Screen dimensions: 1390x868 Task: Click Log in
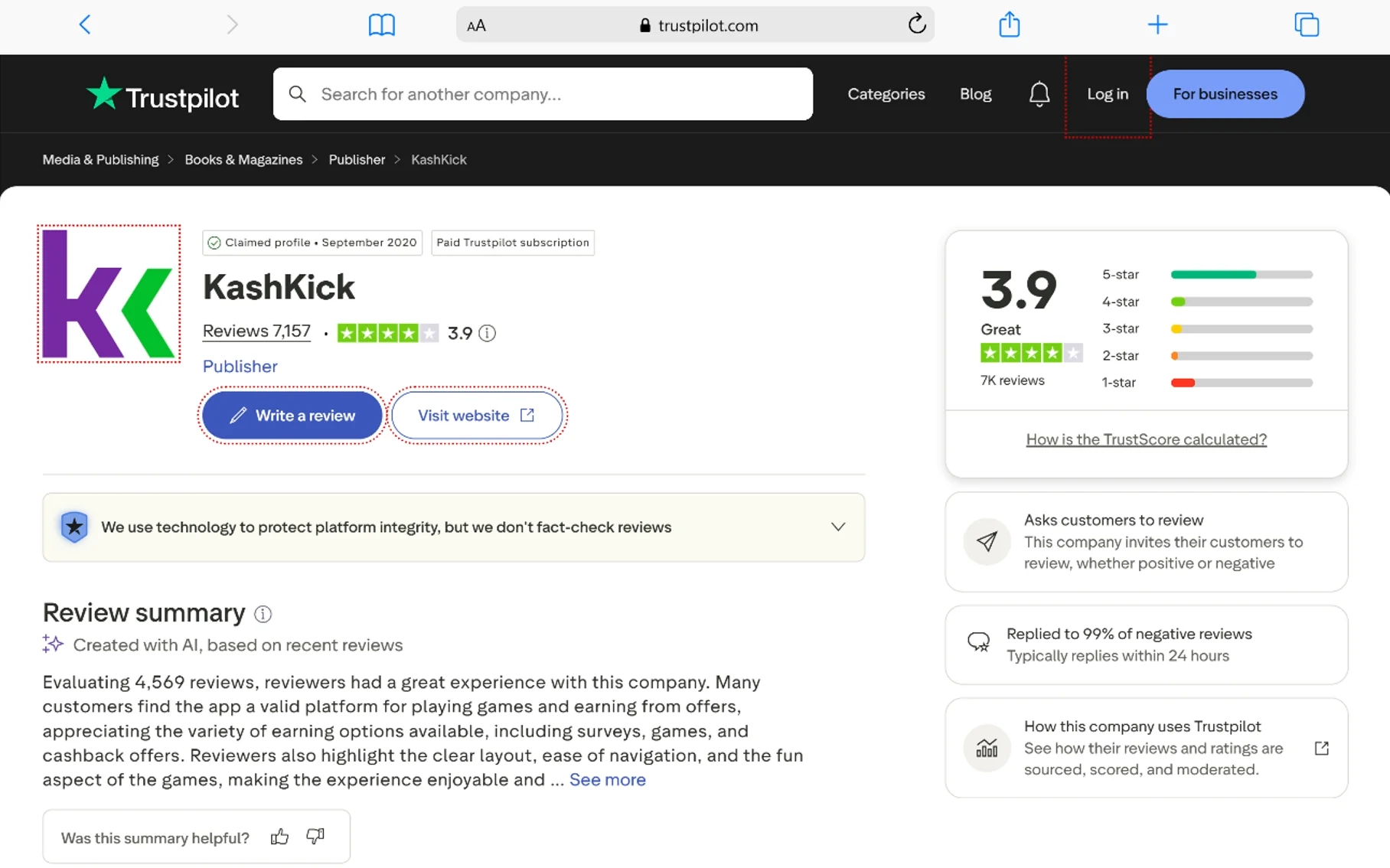pyautogui.click(x=1107, y=94)
